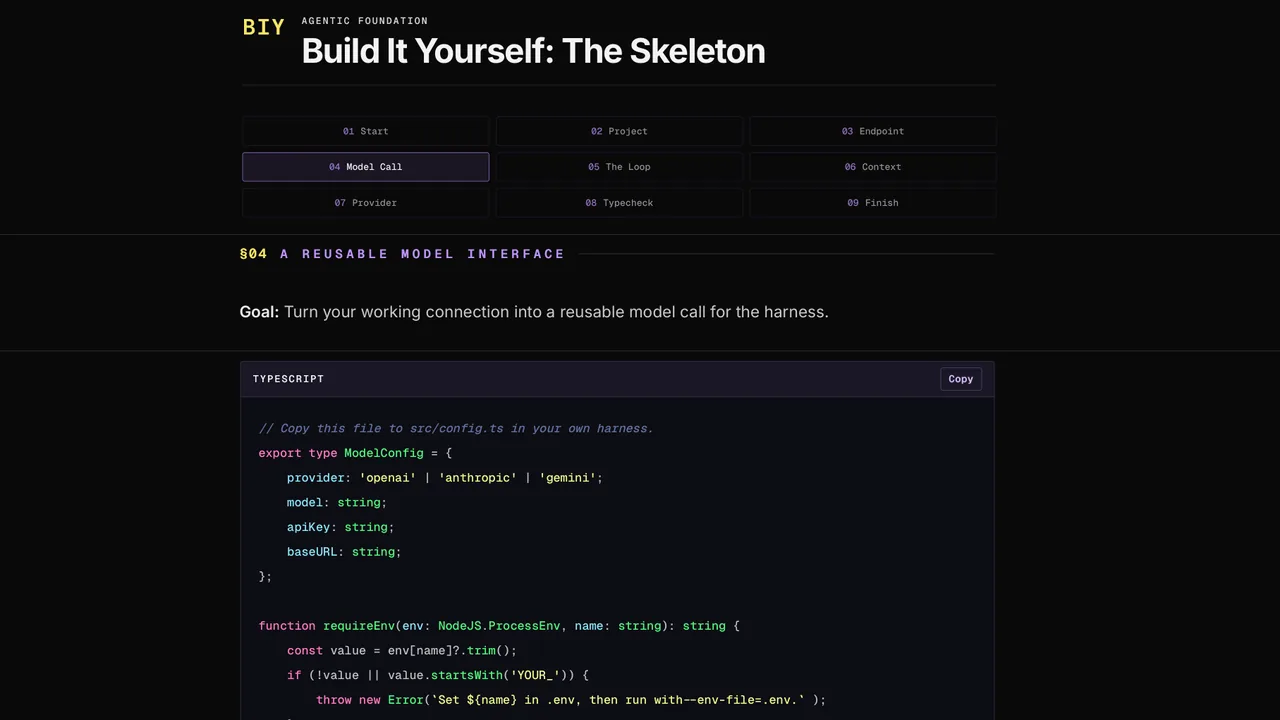The width and height of the screenshot is (1280, 720).
Task: Click the 'model: string;' code line
Action: [337, 502]
